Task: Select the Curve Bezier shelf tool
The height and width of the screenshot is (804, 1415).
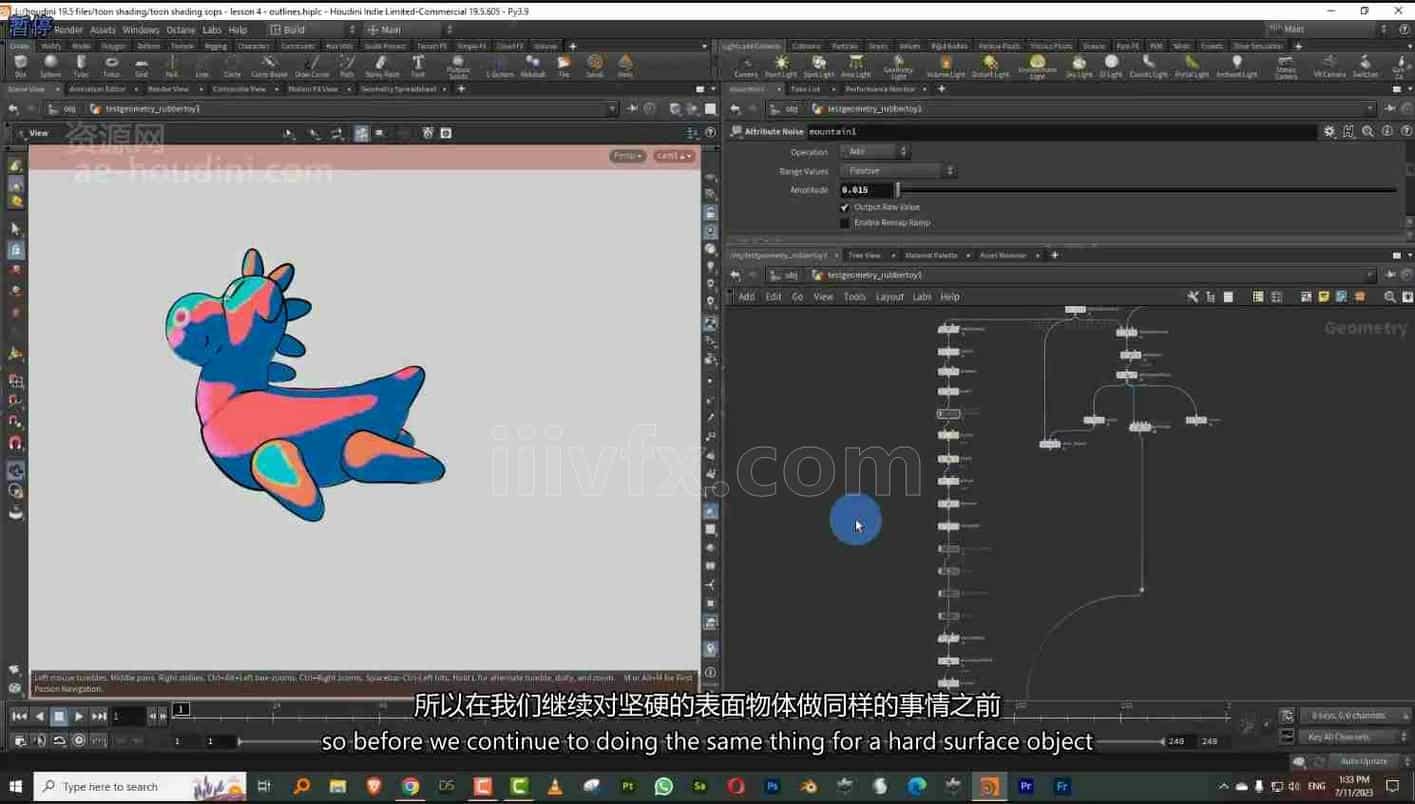Action: (269, 67)
